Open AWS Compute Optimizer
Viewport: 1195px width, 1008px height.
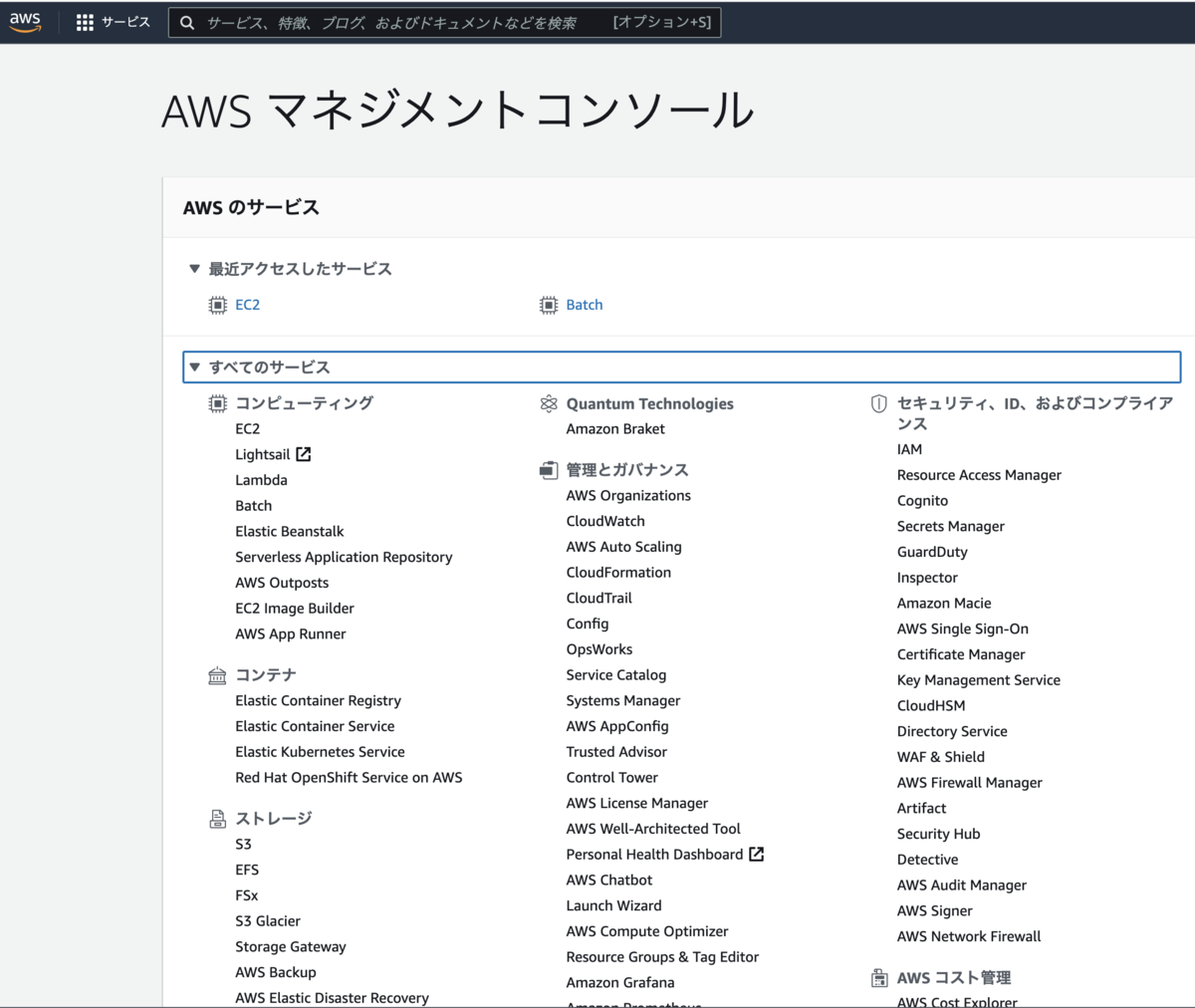point(647,931)
